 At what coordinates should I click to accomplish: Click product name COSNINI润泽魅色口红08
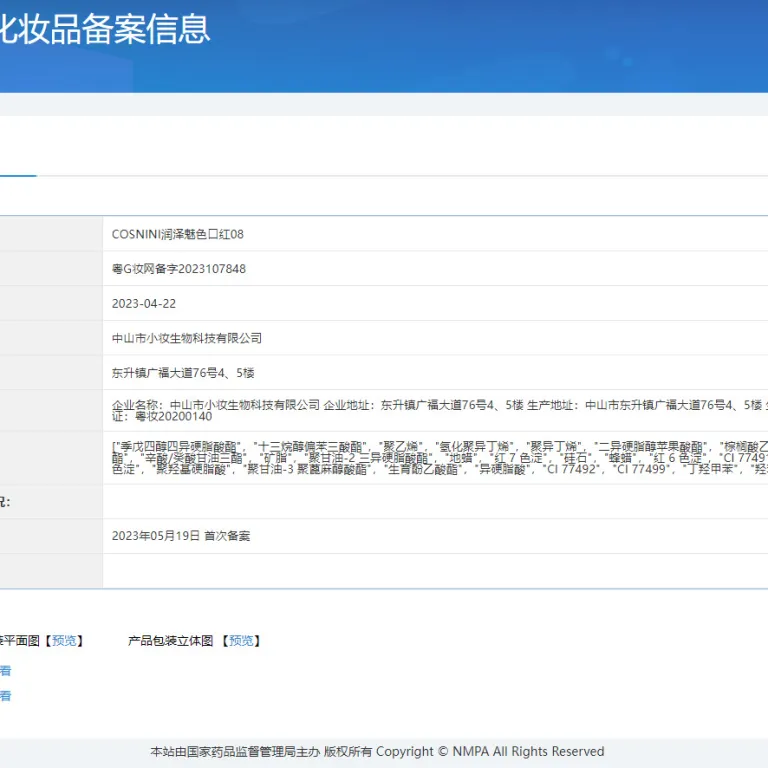point(178,234)
